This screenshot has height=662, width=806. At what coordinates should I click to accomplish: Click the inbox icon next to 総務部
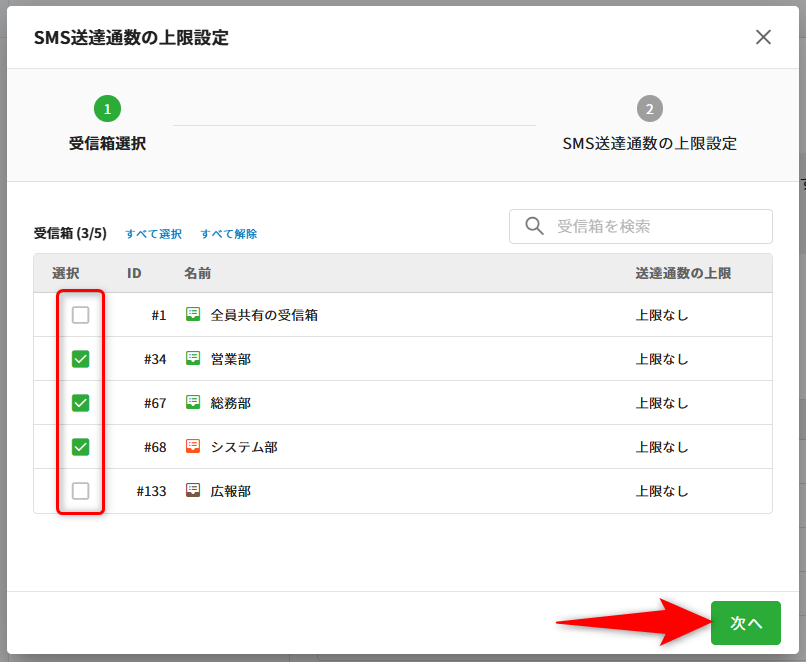[x=193, y=402]
